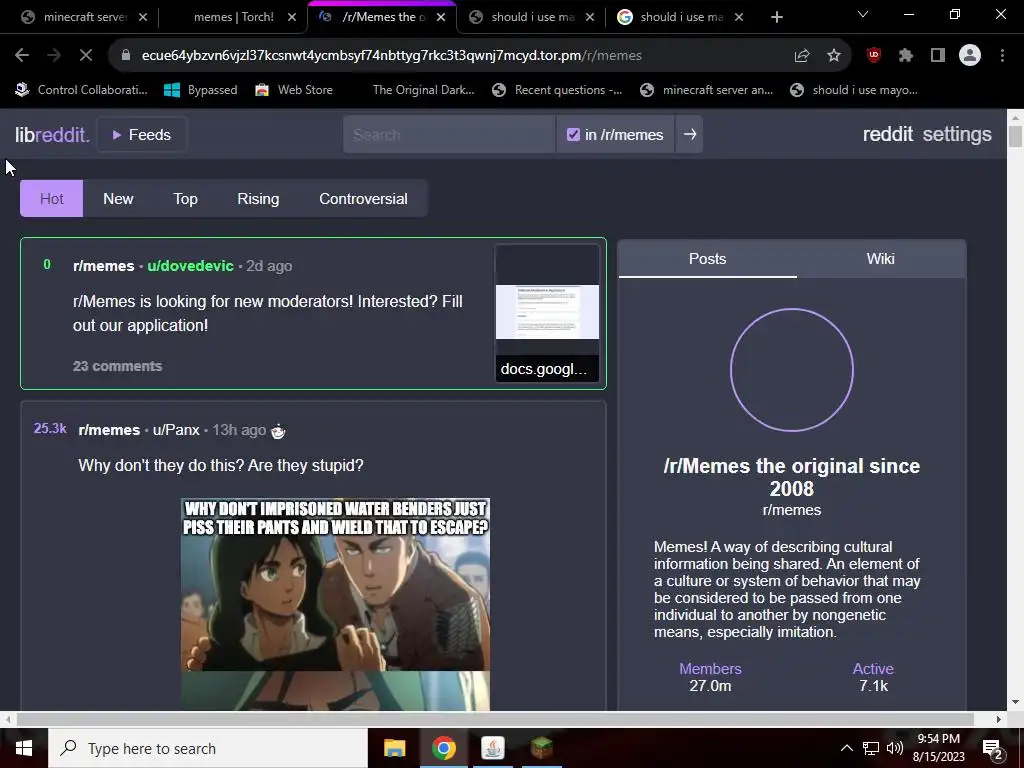This screenshot has height=768, width=1024.
Task: Open the Windows Start menu
Action: 24,748
